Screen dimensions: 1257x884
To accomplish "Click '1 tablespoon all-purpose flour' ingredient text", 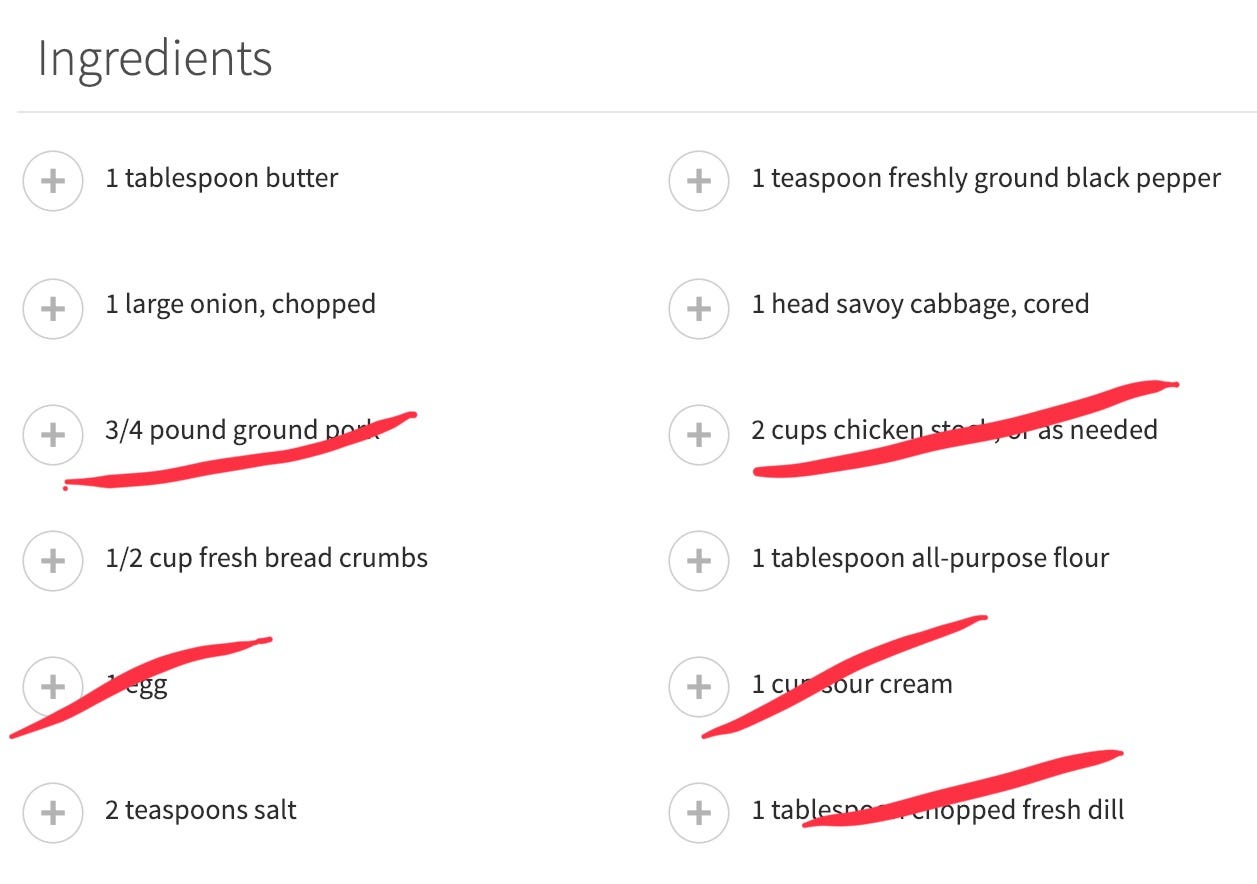I will click(x=930, y=558).
